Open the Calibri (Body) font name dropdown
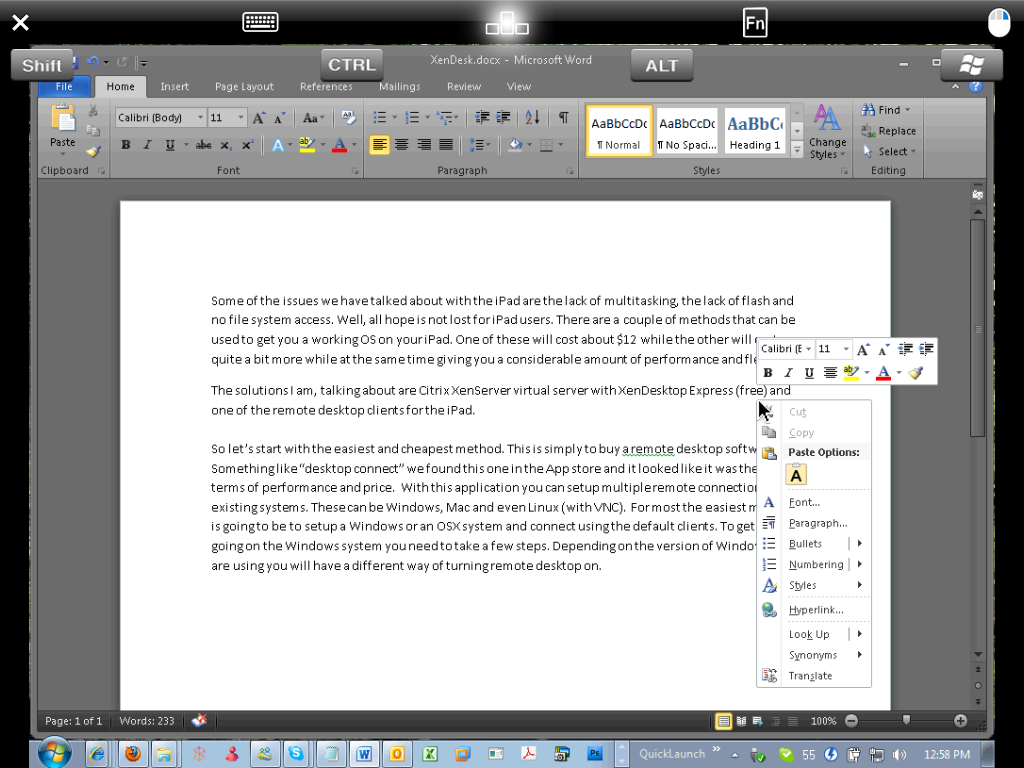 [200, 118]
